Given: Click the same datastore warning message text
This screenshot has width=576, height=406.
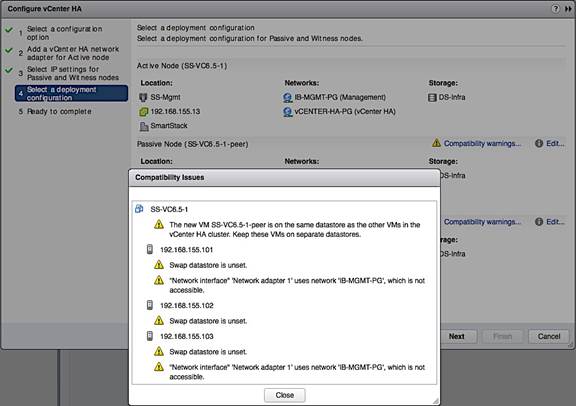Looking at the screenshot, I should (295, 229).
